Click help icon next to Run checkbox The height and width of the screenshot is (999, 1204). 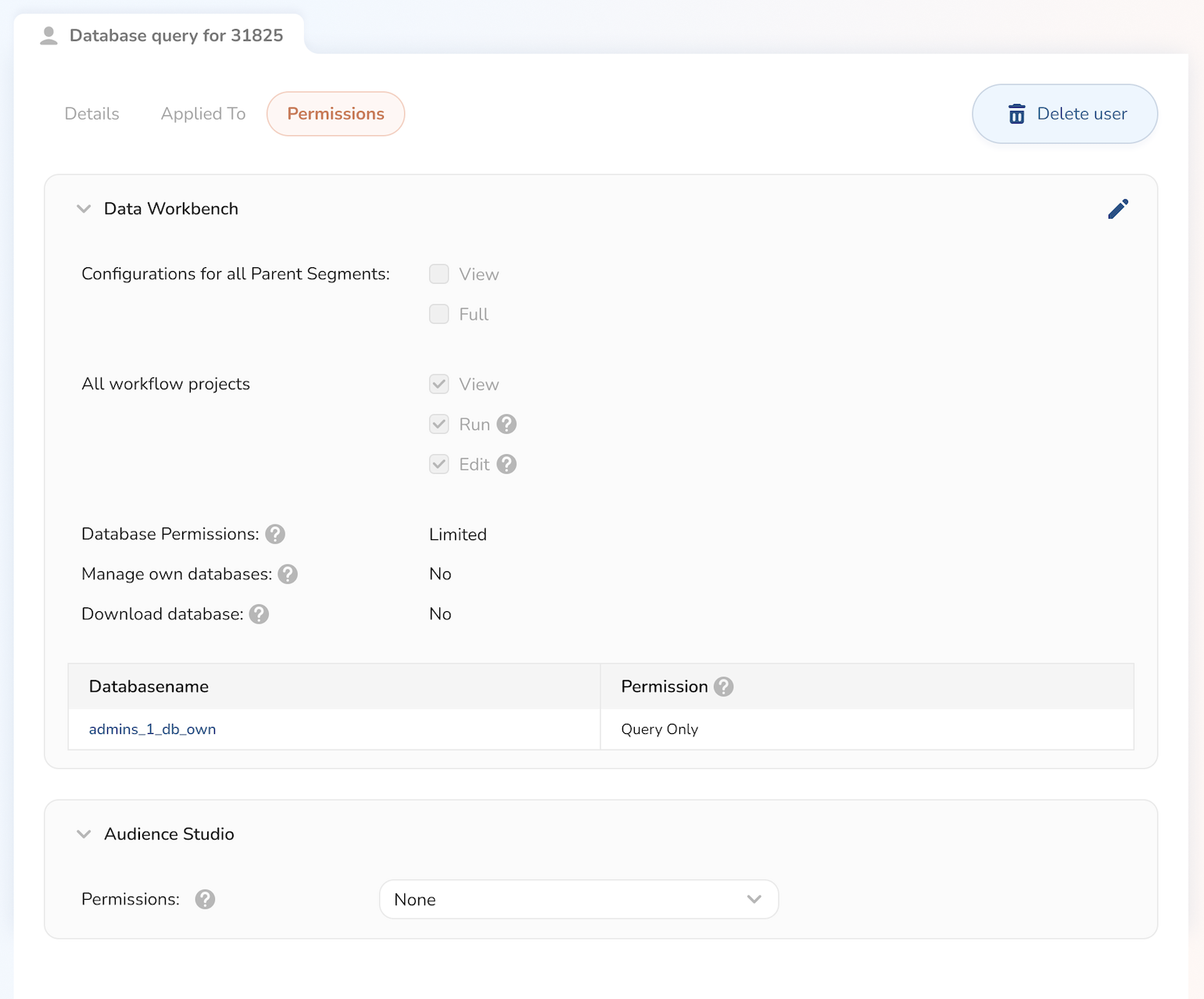tap(507, 424)
